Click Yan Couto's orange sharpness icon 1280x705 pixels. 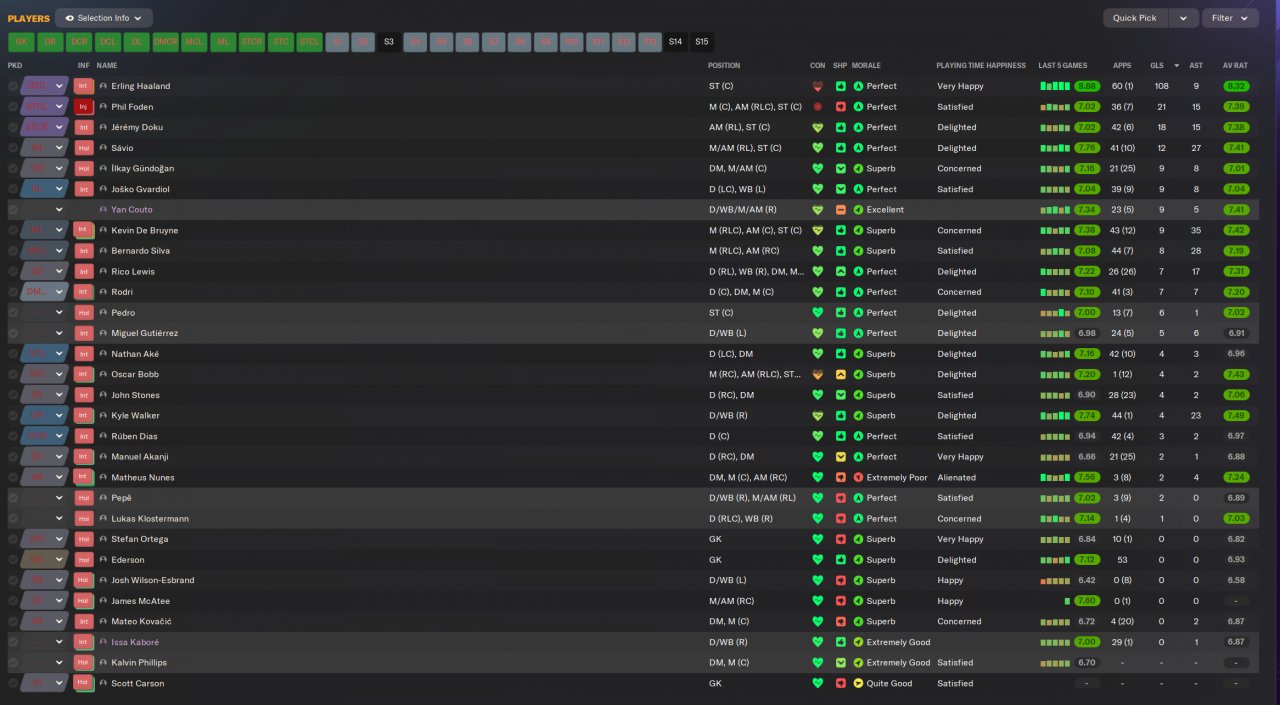coord(841,210)
